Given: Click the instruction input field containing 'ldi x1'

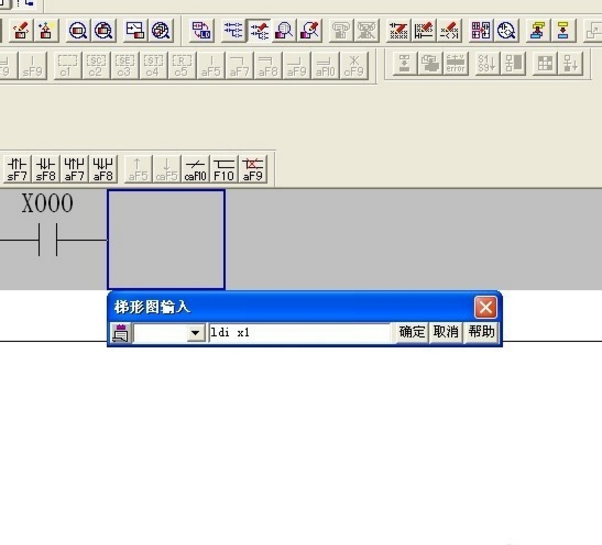Looking at the screenshot, I should [x=300, y=333].
